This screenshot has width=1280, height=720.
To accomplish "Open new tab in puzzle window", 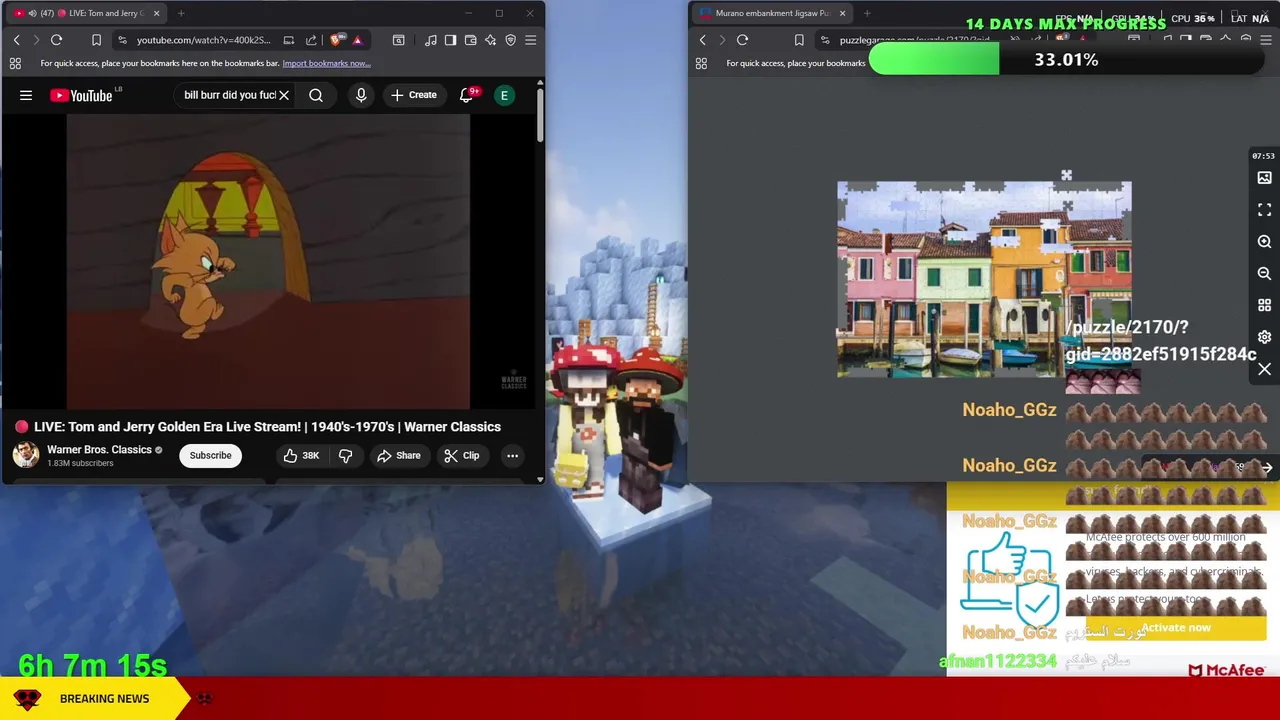I will [x=867, y=13].
